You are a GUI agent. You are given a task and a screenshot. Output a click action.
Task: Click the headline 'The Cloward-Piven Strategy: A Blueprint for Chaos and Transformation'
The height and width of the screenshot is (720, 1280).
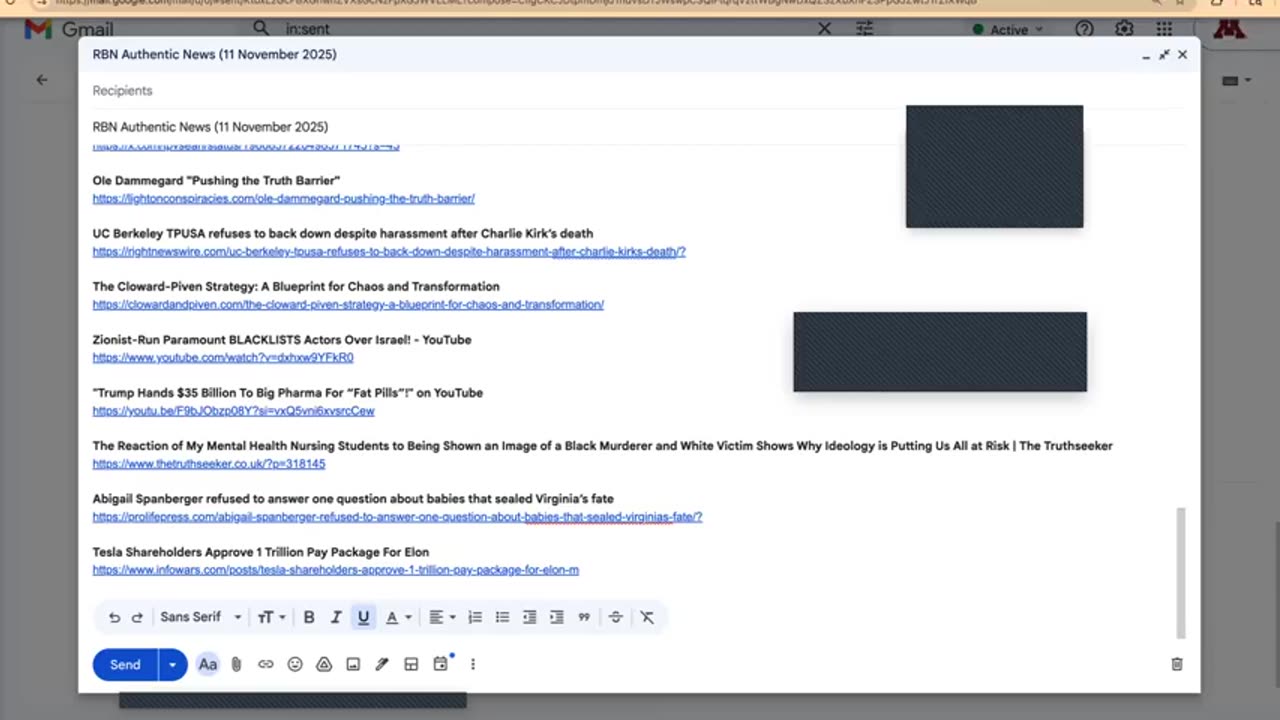click(x=296, y=287)
